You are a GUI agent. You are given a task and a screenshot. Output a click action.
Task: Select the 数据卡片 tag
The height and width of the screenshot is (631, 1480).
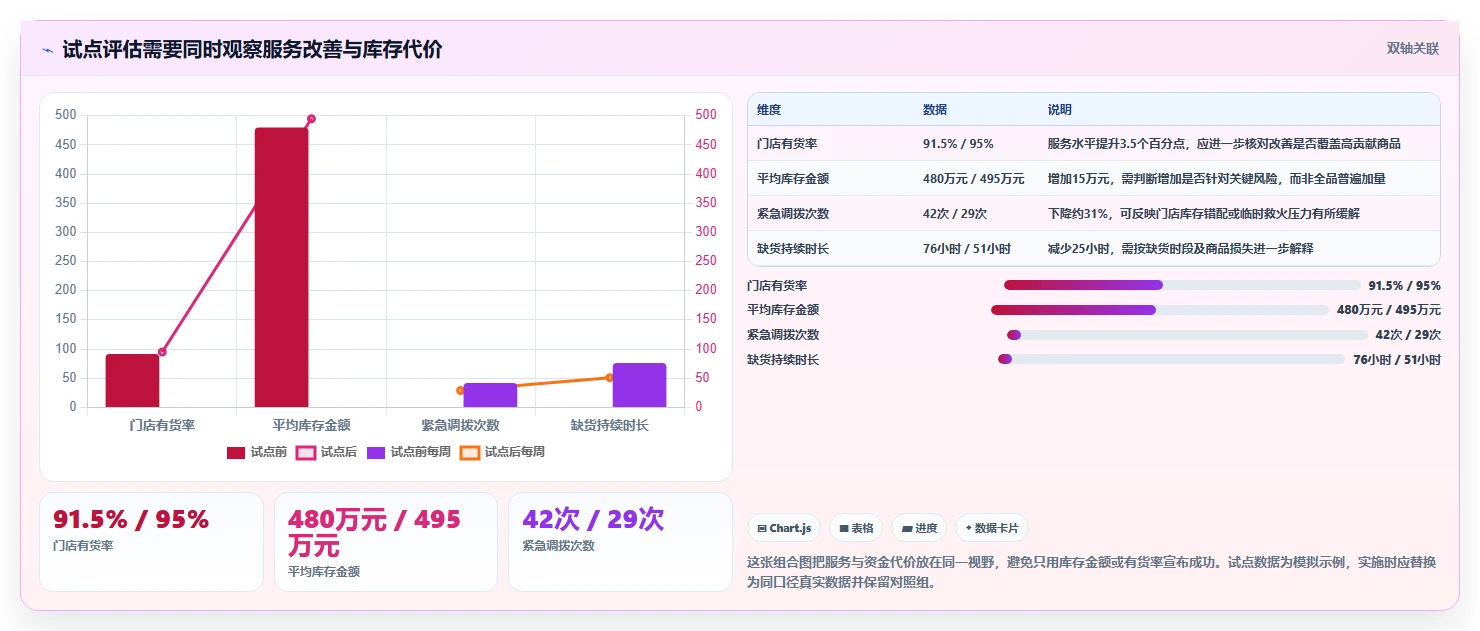coord(991,528)
